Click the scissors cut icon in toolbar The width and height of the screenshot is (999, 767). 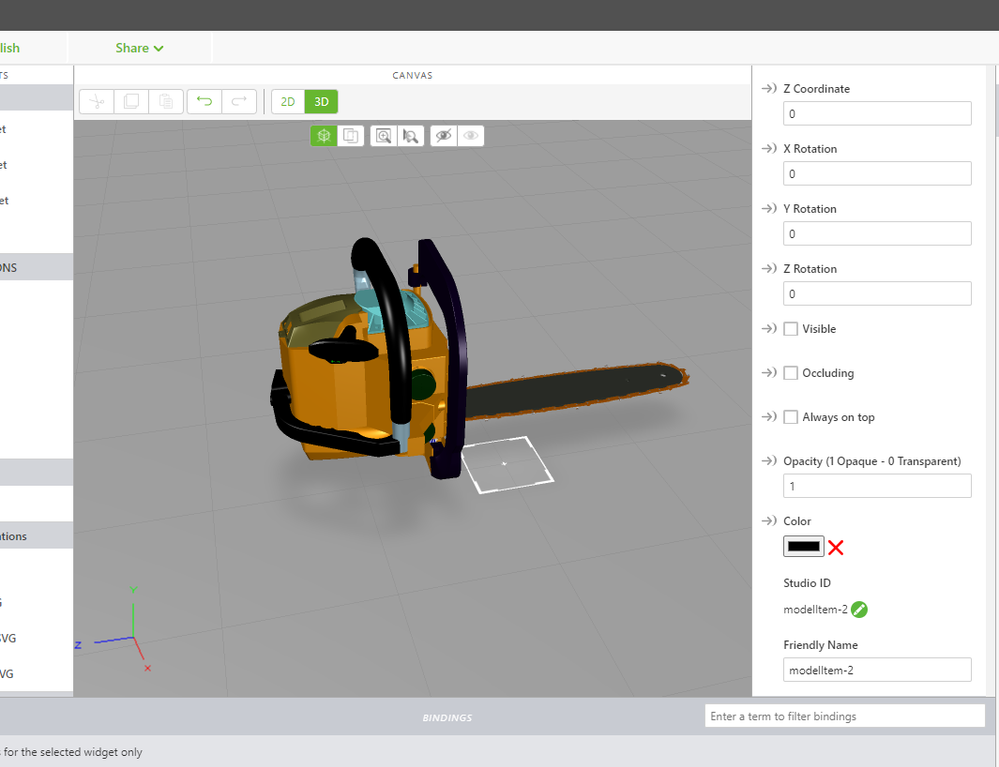click(x=97, y=101)
